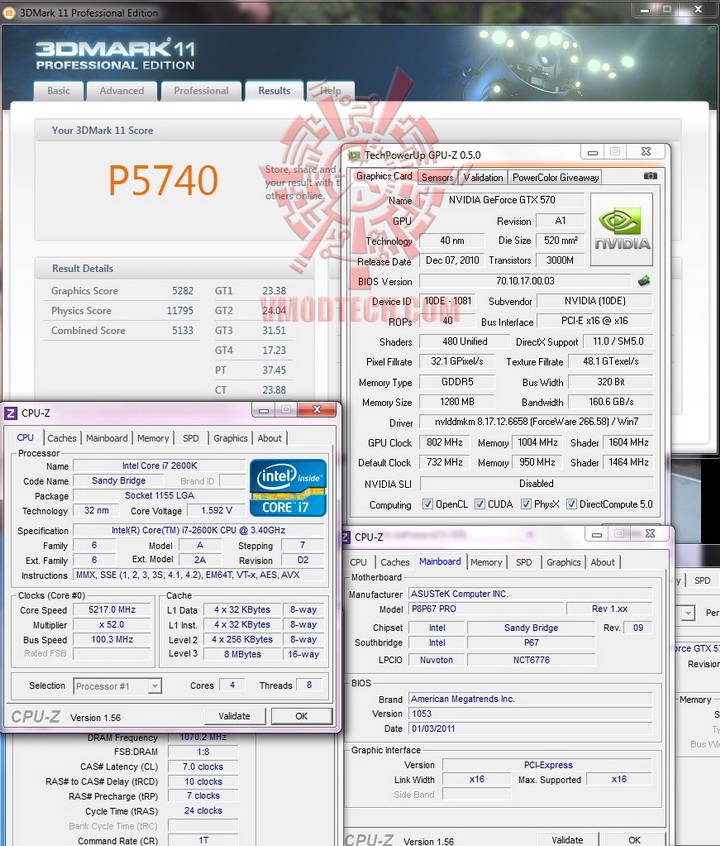The width and height of the screenshot is (720, 846).
Task: Open Caches tab in front CPU-Z window
Action: coord(62,438)
